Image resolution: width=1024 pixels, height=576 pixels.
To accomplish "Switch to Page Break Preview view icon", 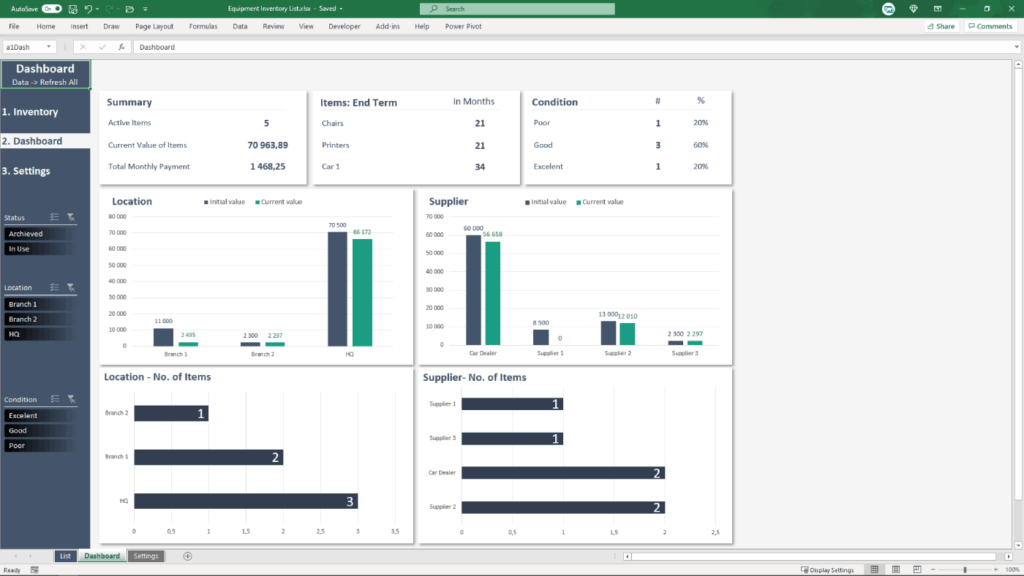I will [x=916, y=569].
